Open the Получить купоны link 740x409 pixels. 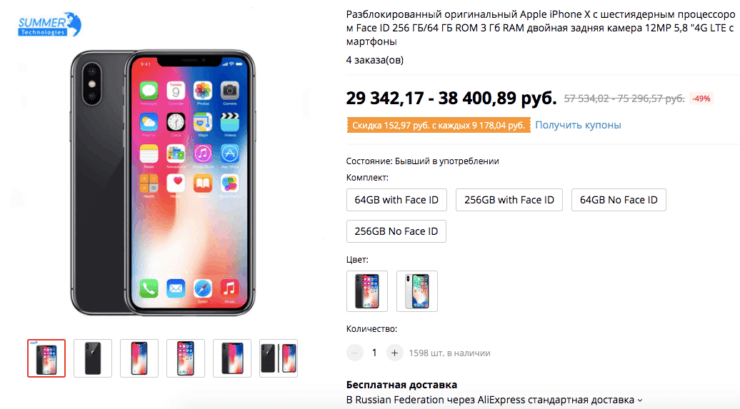click(x=578, y=125)
